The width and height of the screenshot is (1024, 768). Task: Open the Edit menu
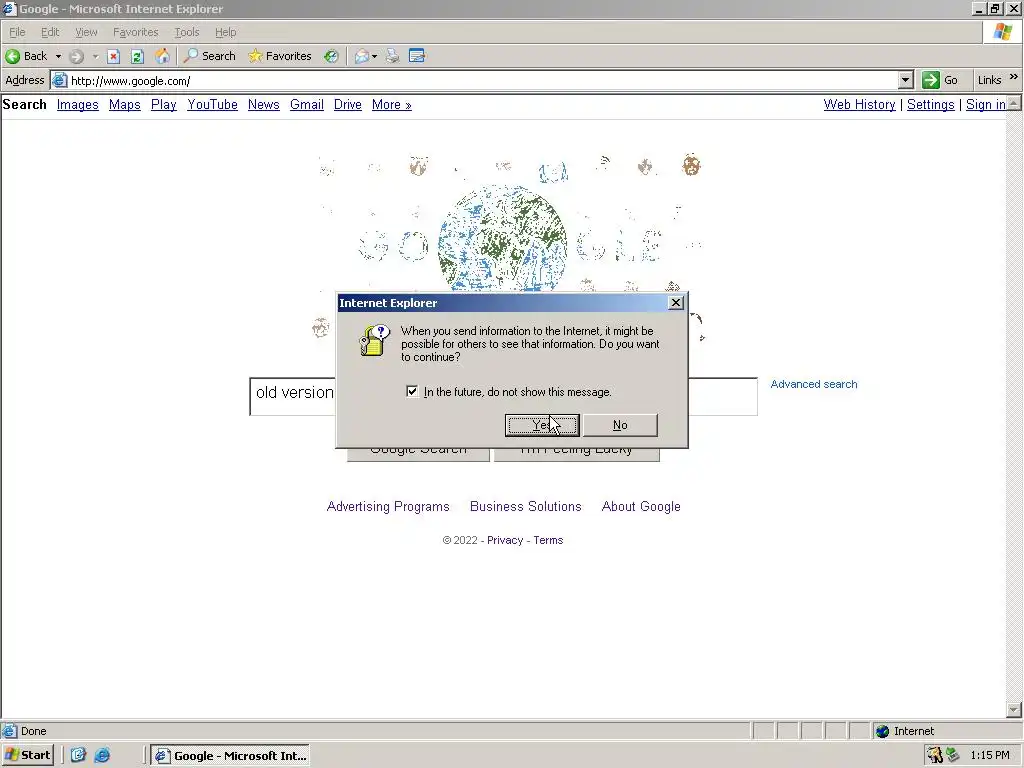50,32
